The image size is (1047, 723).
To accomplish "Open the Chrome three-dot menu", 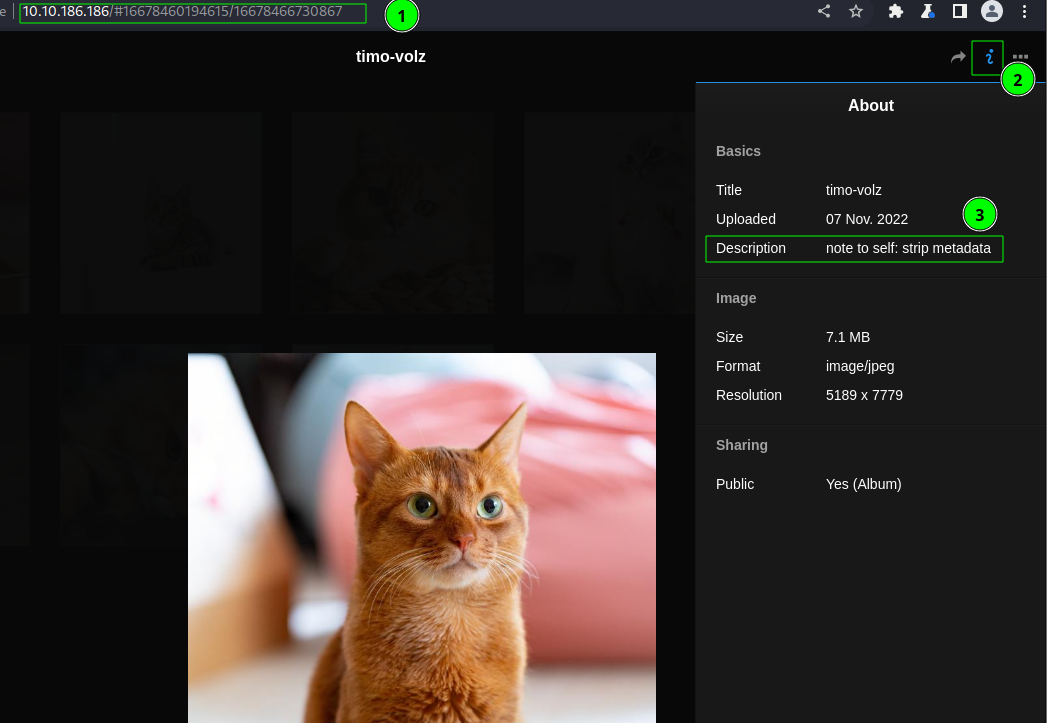I will click(1024, 11).
